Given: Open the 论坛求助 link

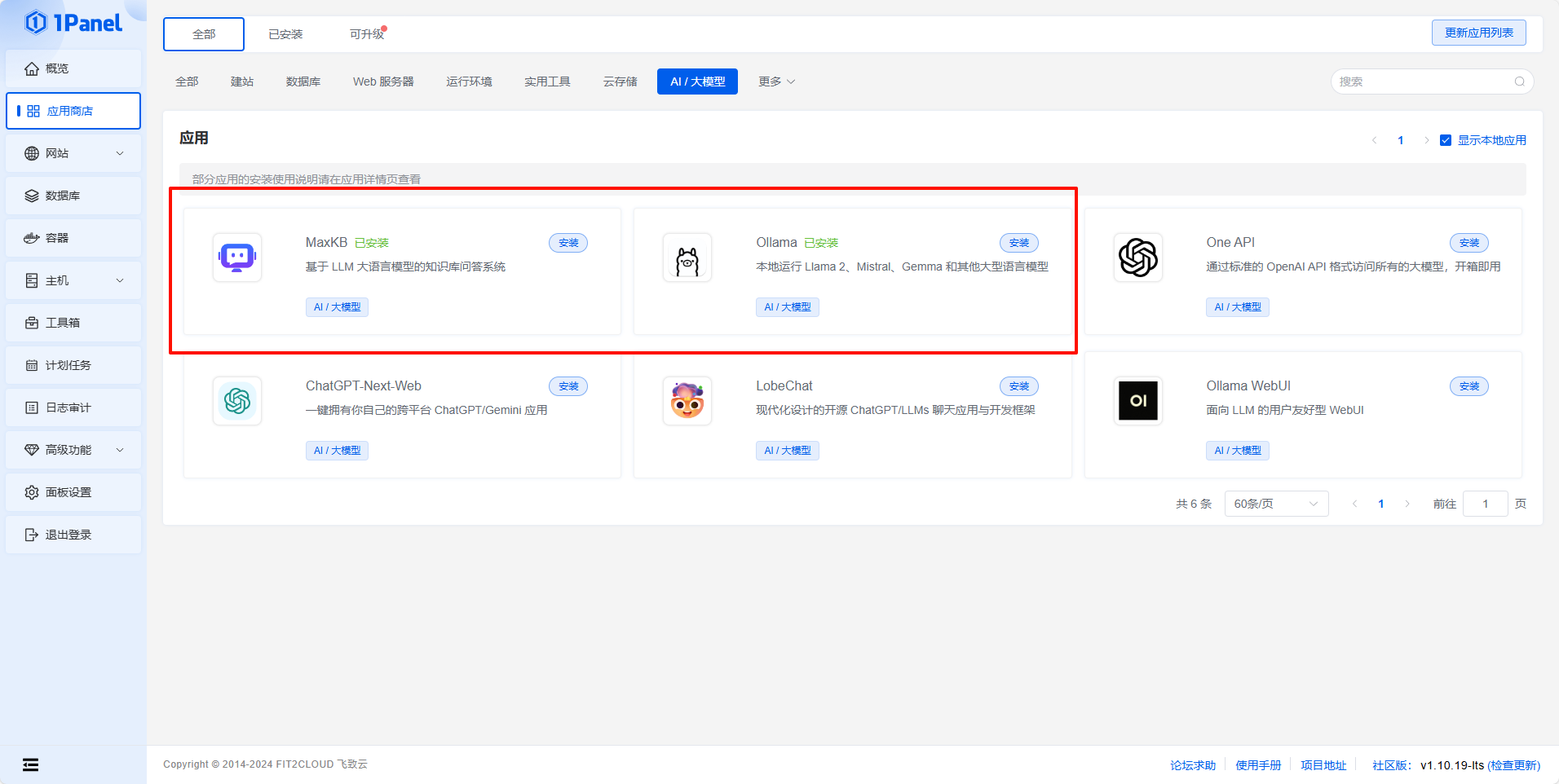Looking at the screenshot, I should [x=1193, y=765].
